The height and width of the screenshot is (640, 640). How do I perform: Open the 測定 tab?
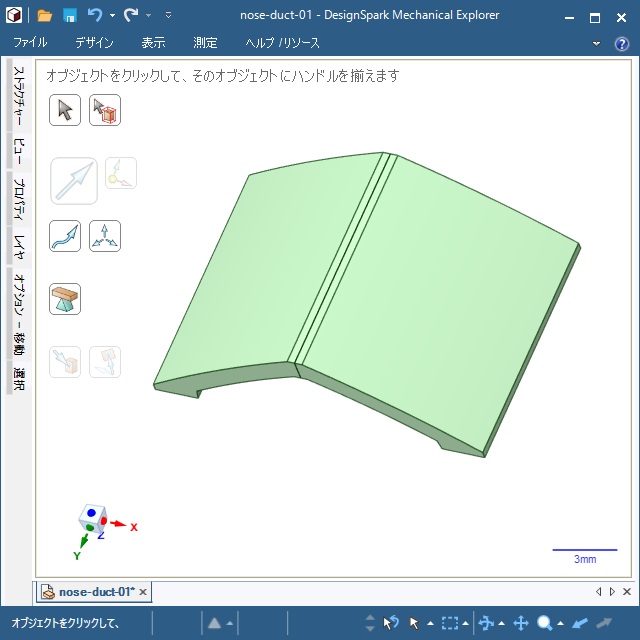coord(205,43)
